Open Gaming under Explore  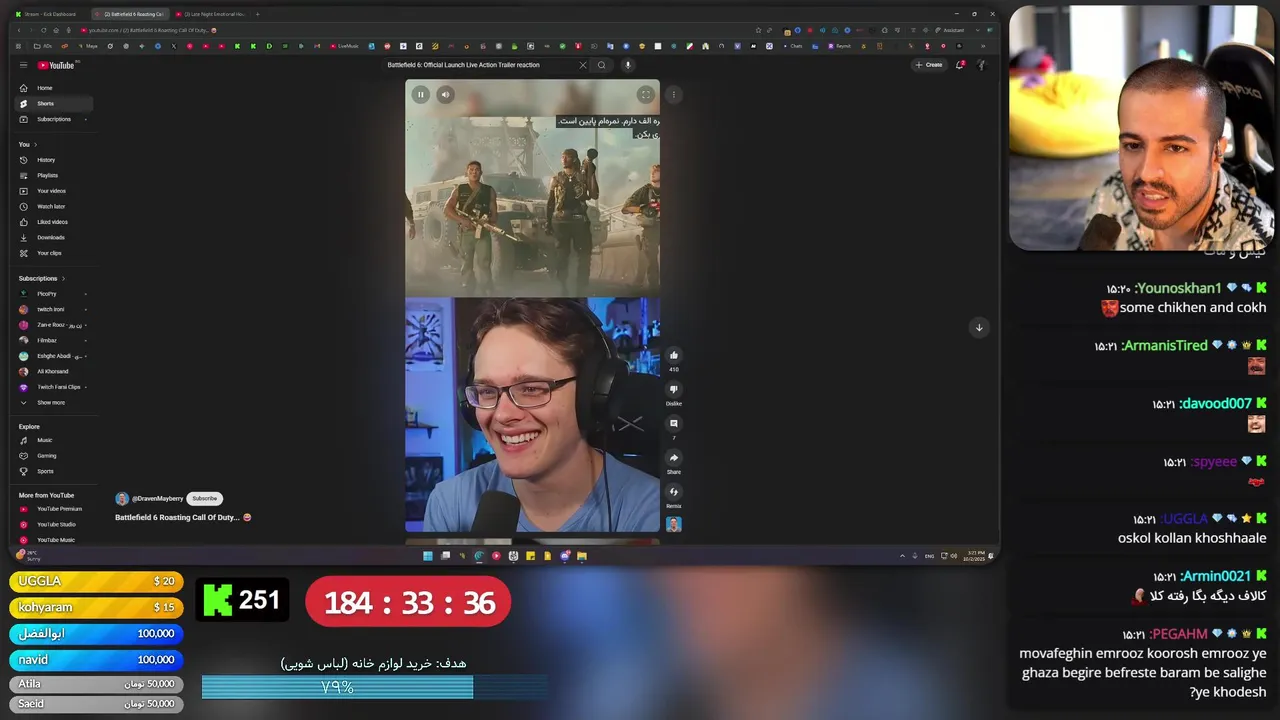(54, 456)
